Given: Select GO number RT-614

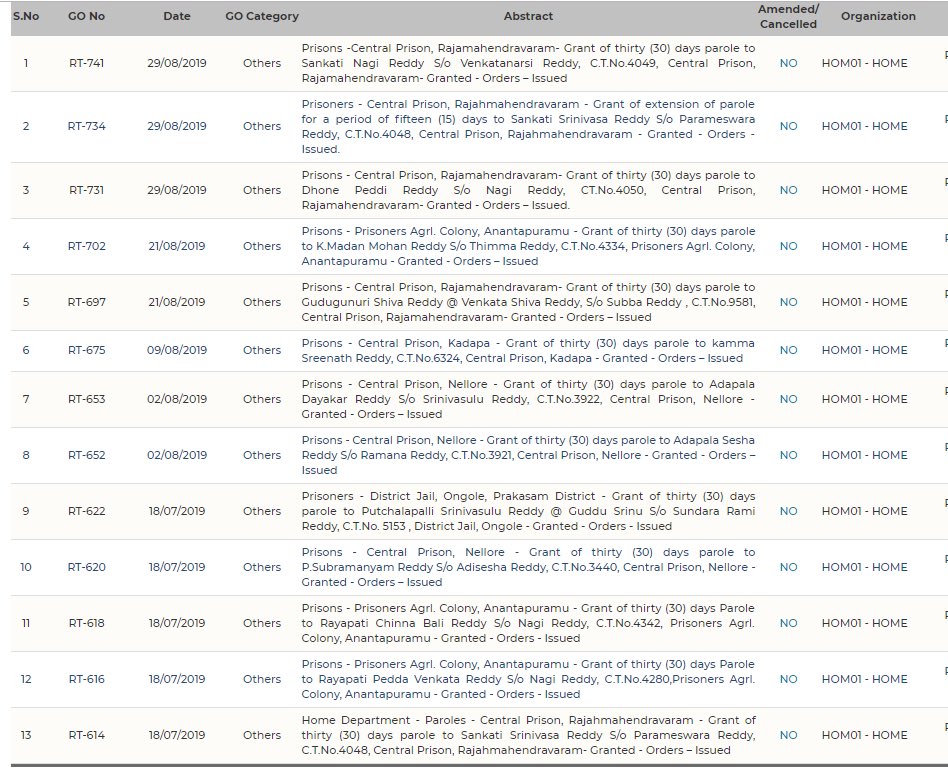Looking at the screenshot, I should click(86, 736).
